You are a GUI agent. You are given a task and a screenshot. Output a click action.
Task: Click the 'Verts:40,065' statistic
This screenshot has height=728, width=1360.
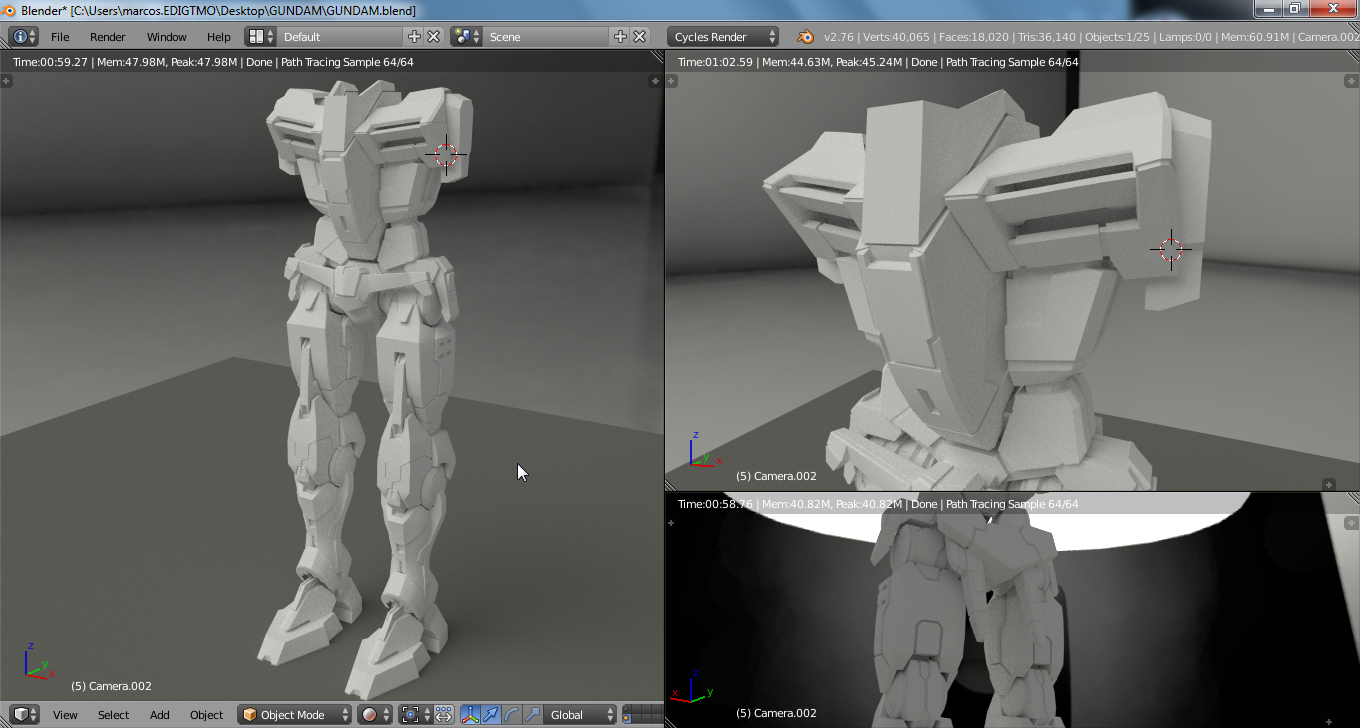pyautogui.click(x=896, y=37)
